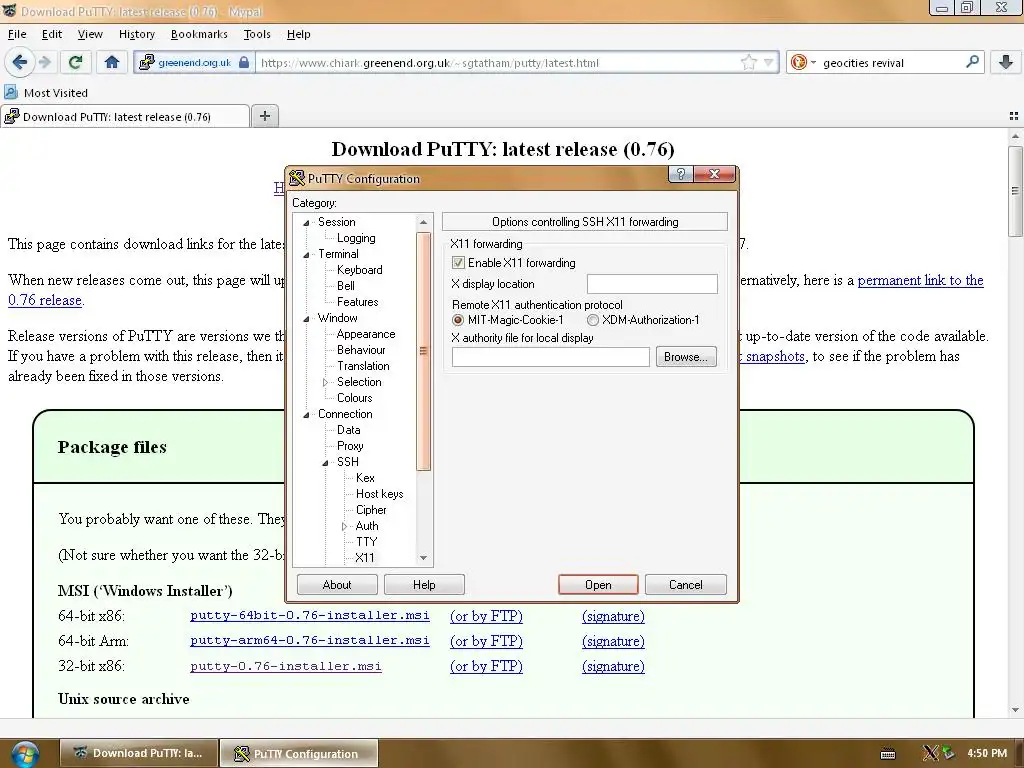Image resolution: width=1024 pixels, height=768 pixels.
Task: Select PuTTY Configuration taskbar button
Action: click(299, 754)
